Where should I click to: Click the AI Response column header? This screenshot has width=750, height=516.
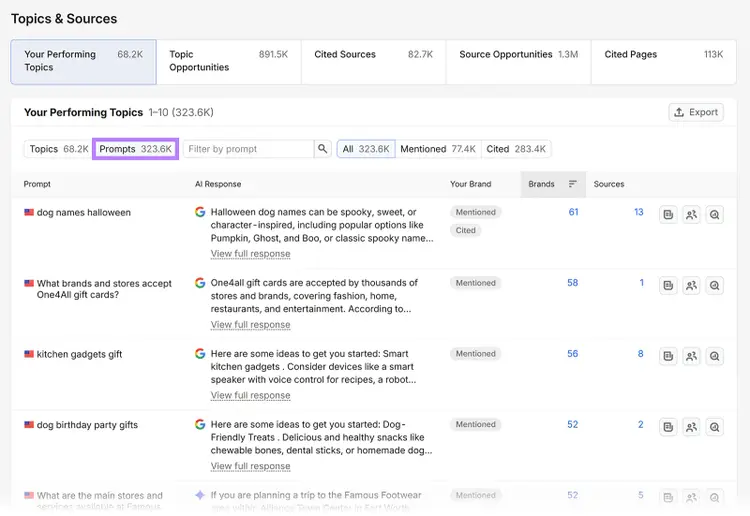[218, 184]
